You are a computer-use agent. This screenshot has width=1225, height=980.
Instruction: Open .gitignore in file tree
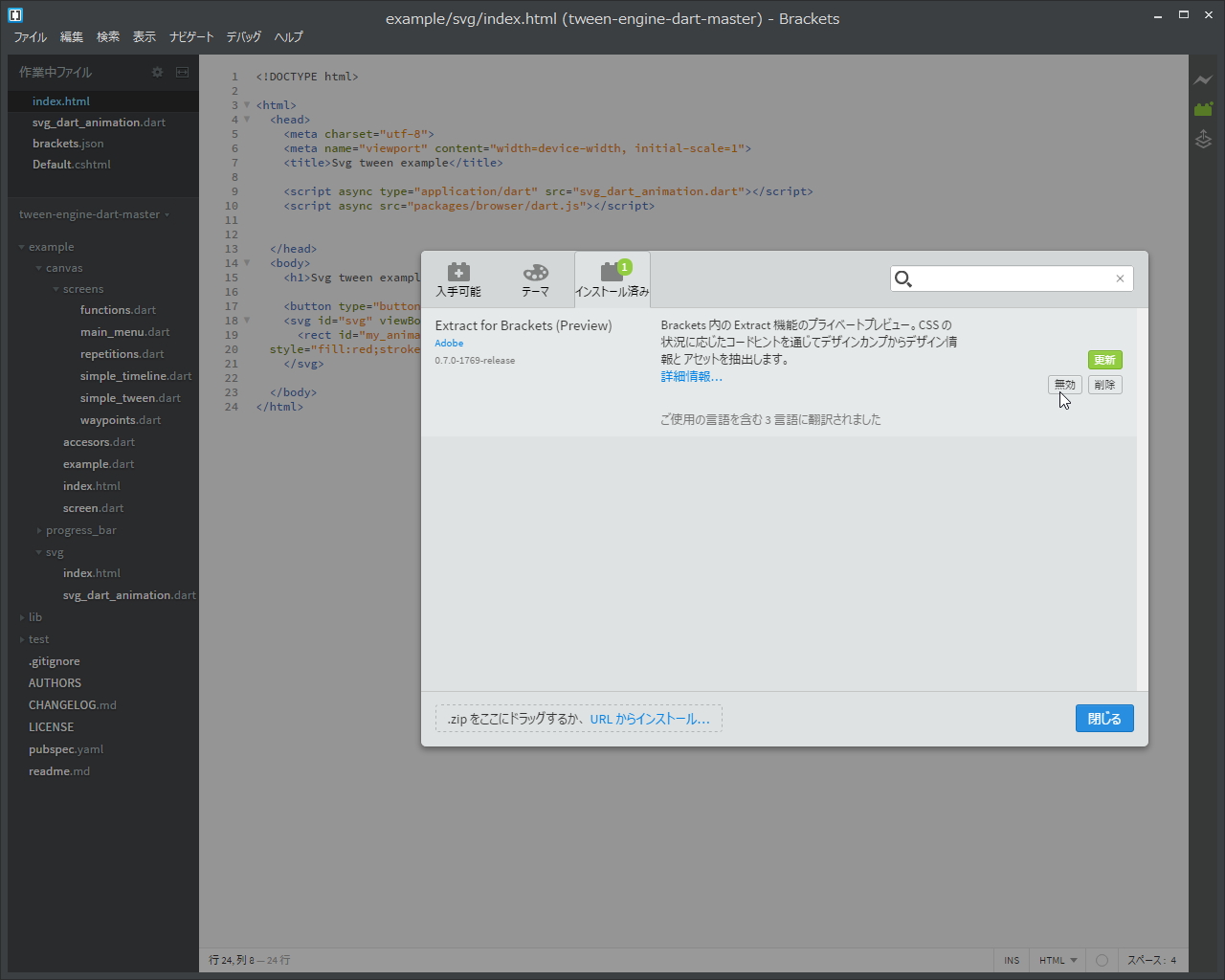coord(55,661)
